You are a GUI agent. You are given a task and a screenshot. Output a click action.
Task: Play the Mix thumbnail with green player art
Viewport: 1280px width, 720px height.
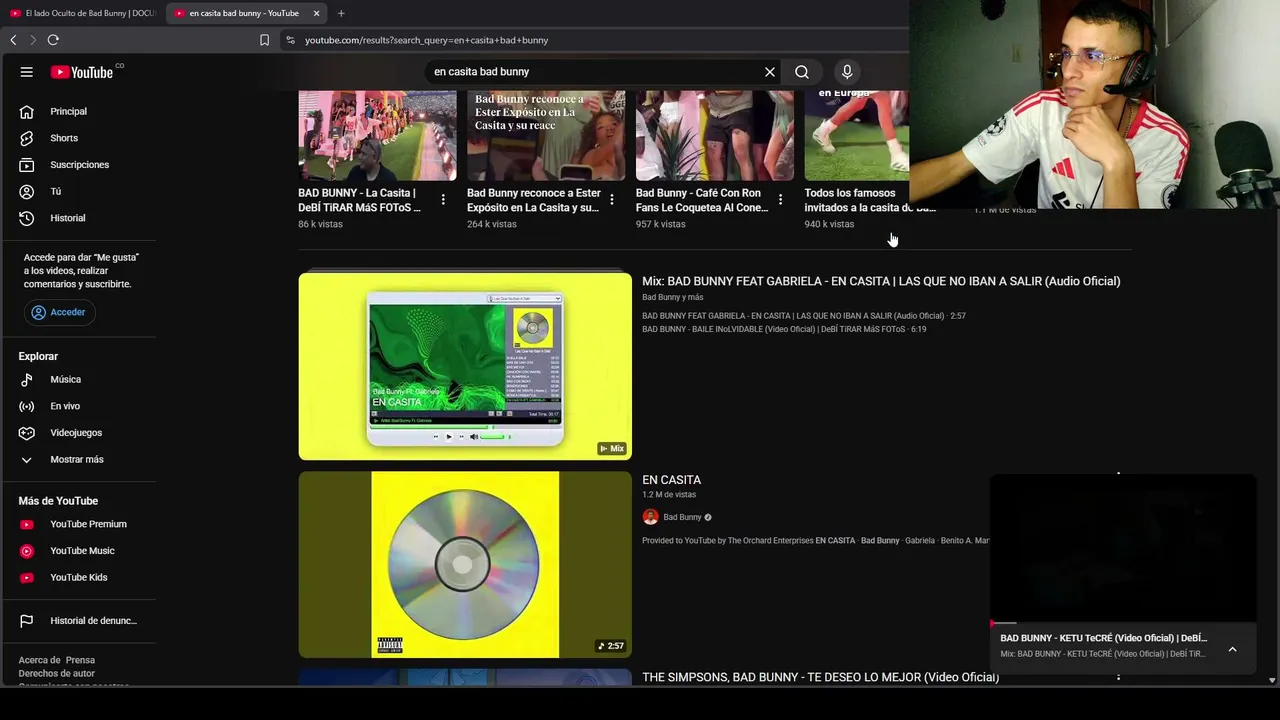point(465,366)
